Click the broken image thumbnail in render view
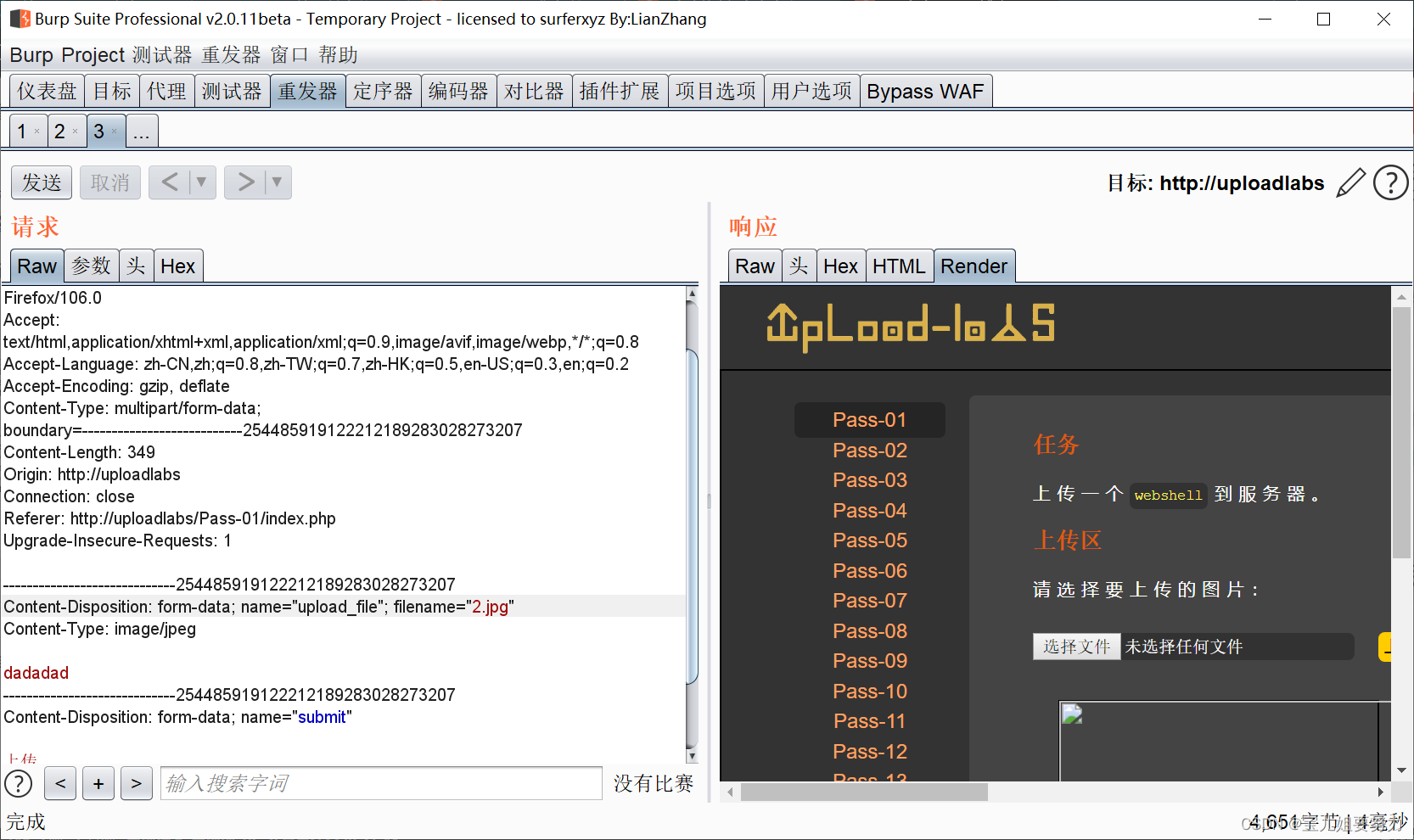Viewport: 1414px width, 840px height. pyautogui.click(x=1072, y=714)
